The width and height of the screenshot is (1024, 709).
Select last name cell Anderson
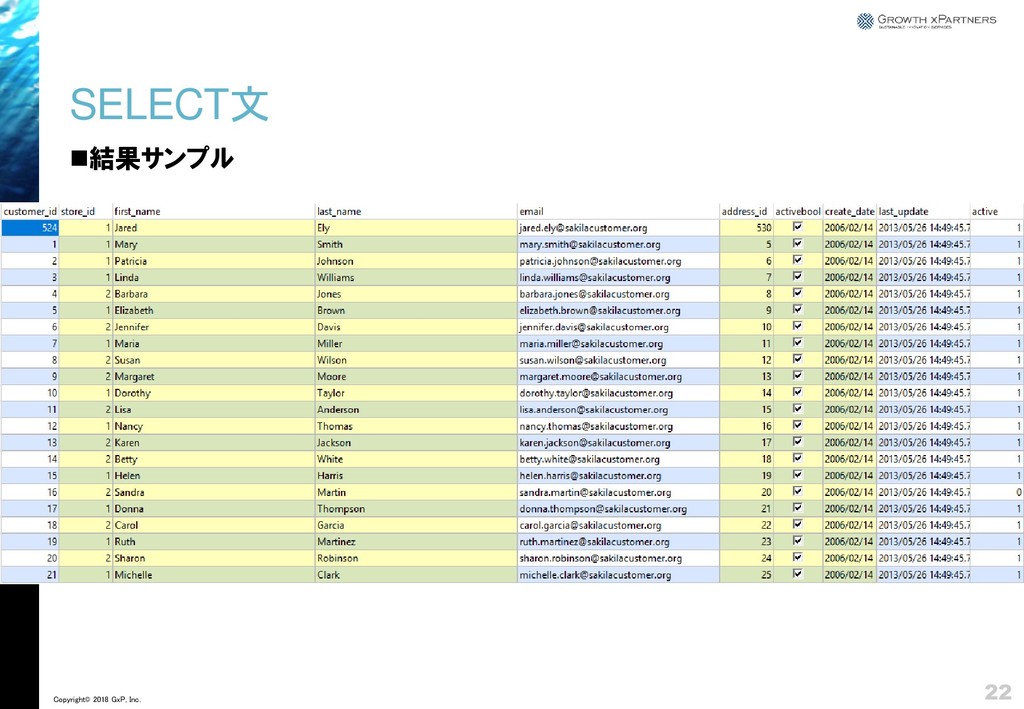[x=416, y=409]
